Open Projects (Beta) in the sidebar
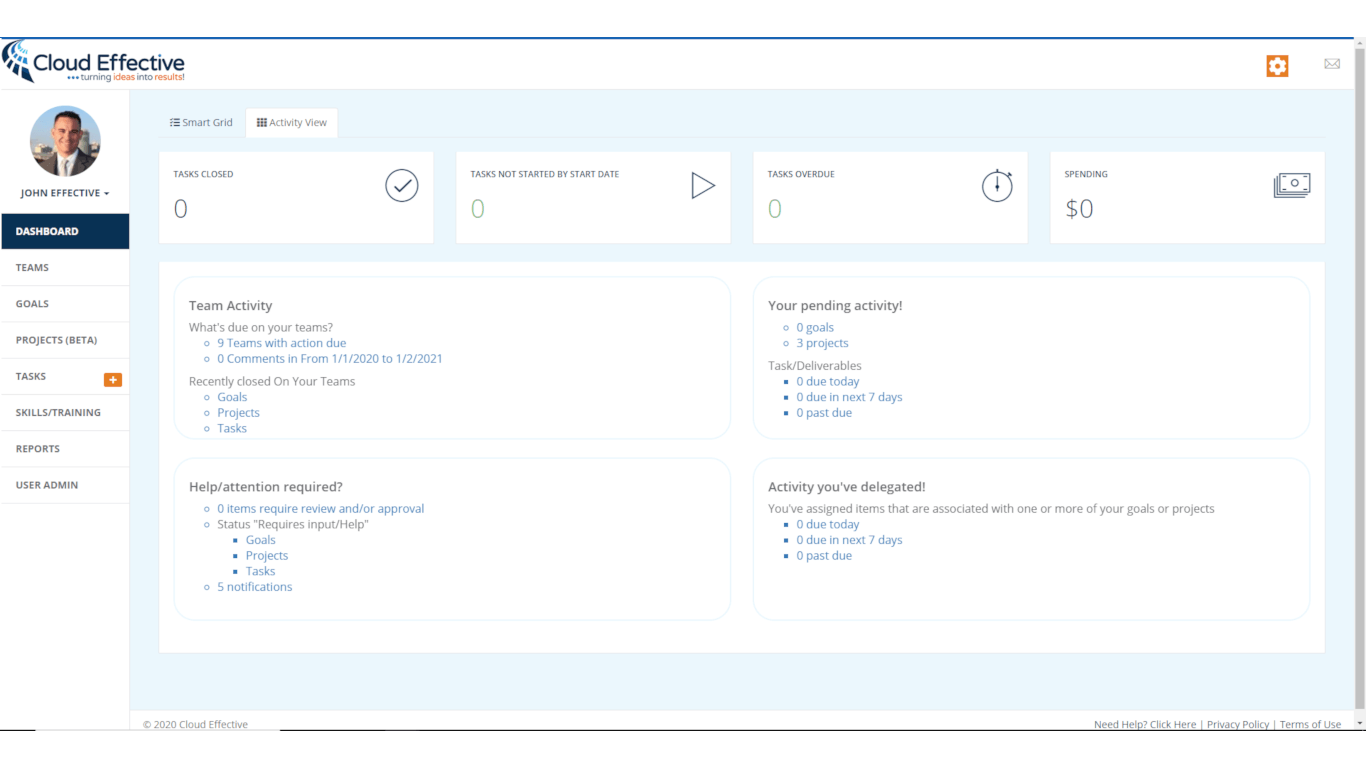 point(65,340)
